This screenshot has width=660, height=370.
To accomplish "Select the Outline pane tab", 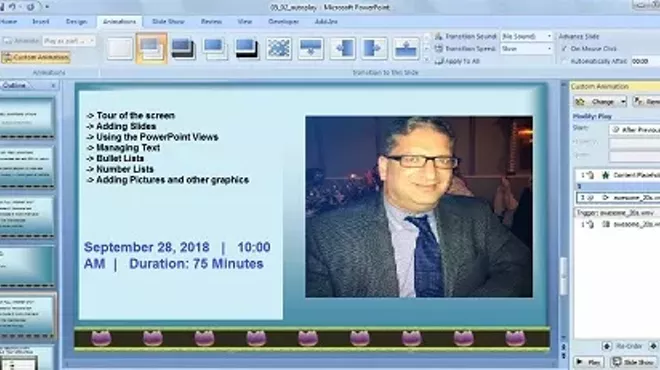I will (x=14, y=85).
